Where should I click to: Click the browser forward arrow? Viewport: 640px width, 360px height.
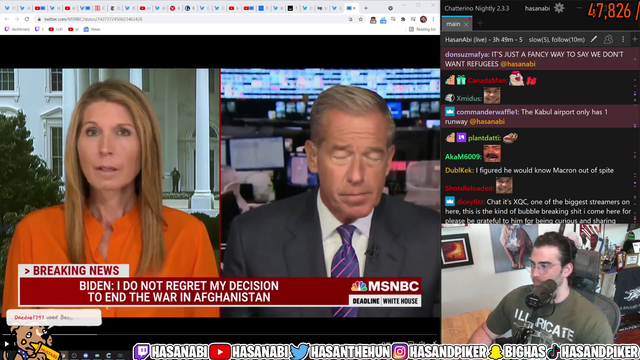tap(17, 19)
